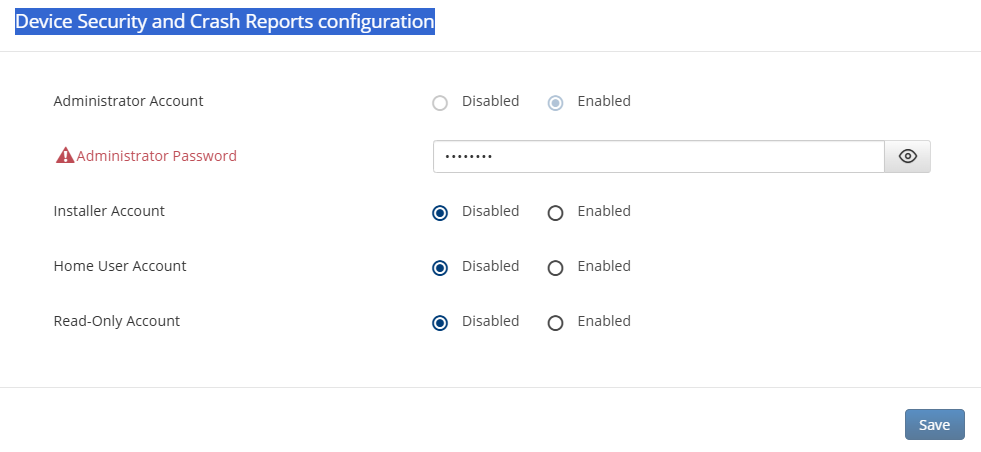
Task: Select Disabled radio for Installer Account
Action: click(440, 212)
